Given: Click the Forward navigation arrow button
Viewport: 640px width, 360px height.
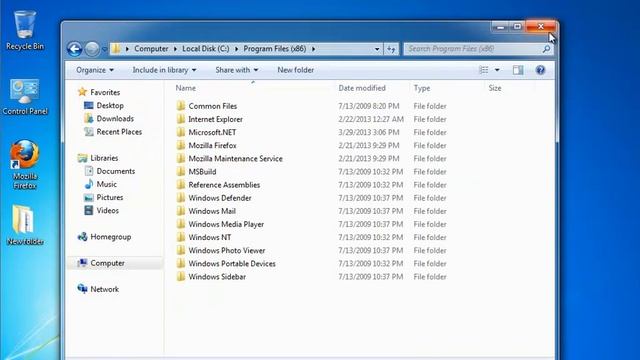Looking at the screenshot, I should pos(92,49).
